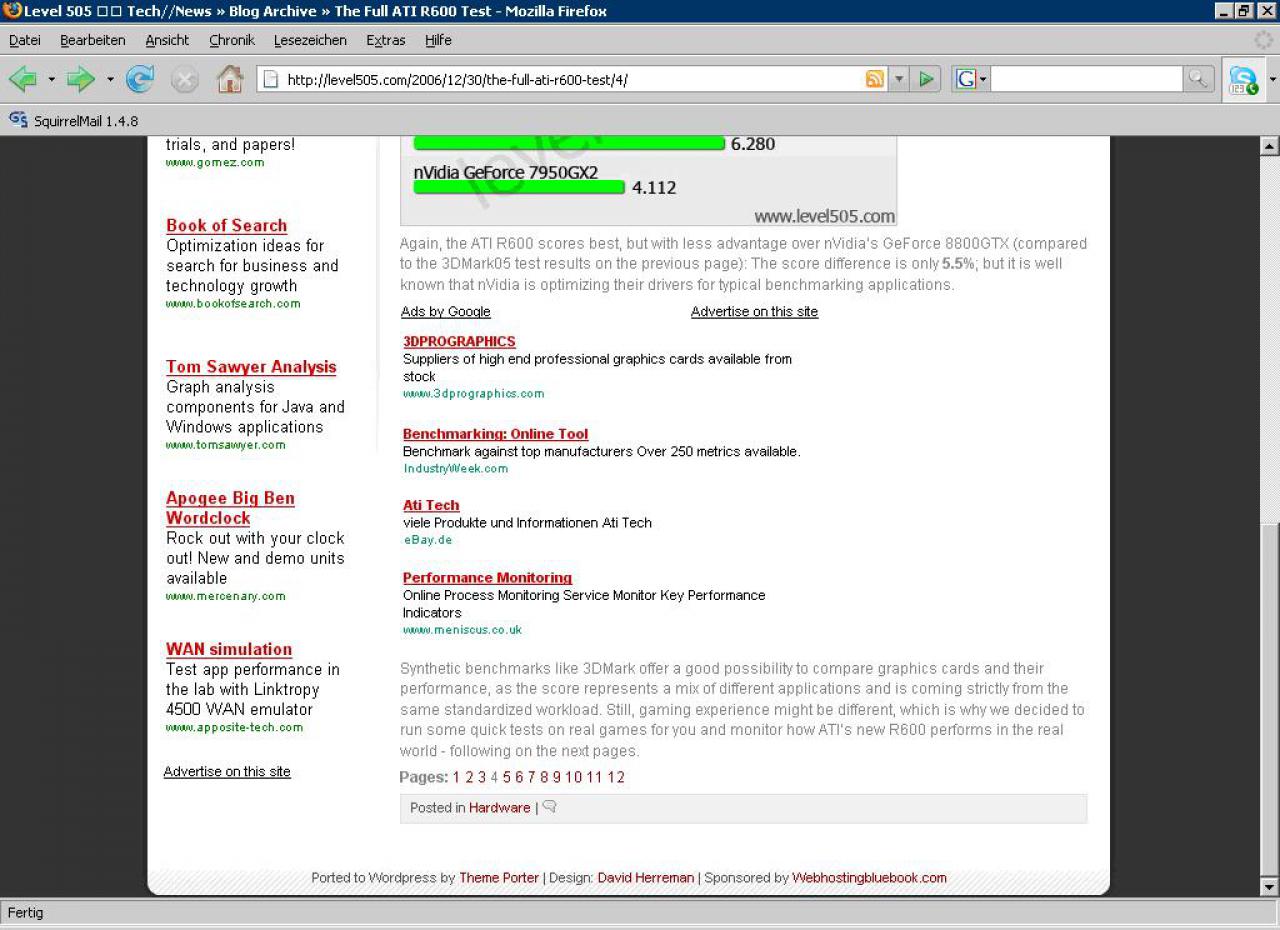This screenshot has height=930, width=1280.
Task: Click the www.apposite-tech.com URL
Action: (x=234, y=727)
